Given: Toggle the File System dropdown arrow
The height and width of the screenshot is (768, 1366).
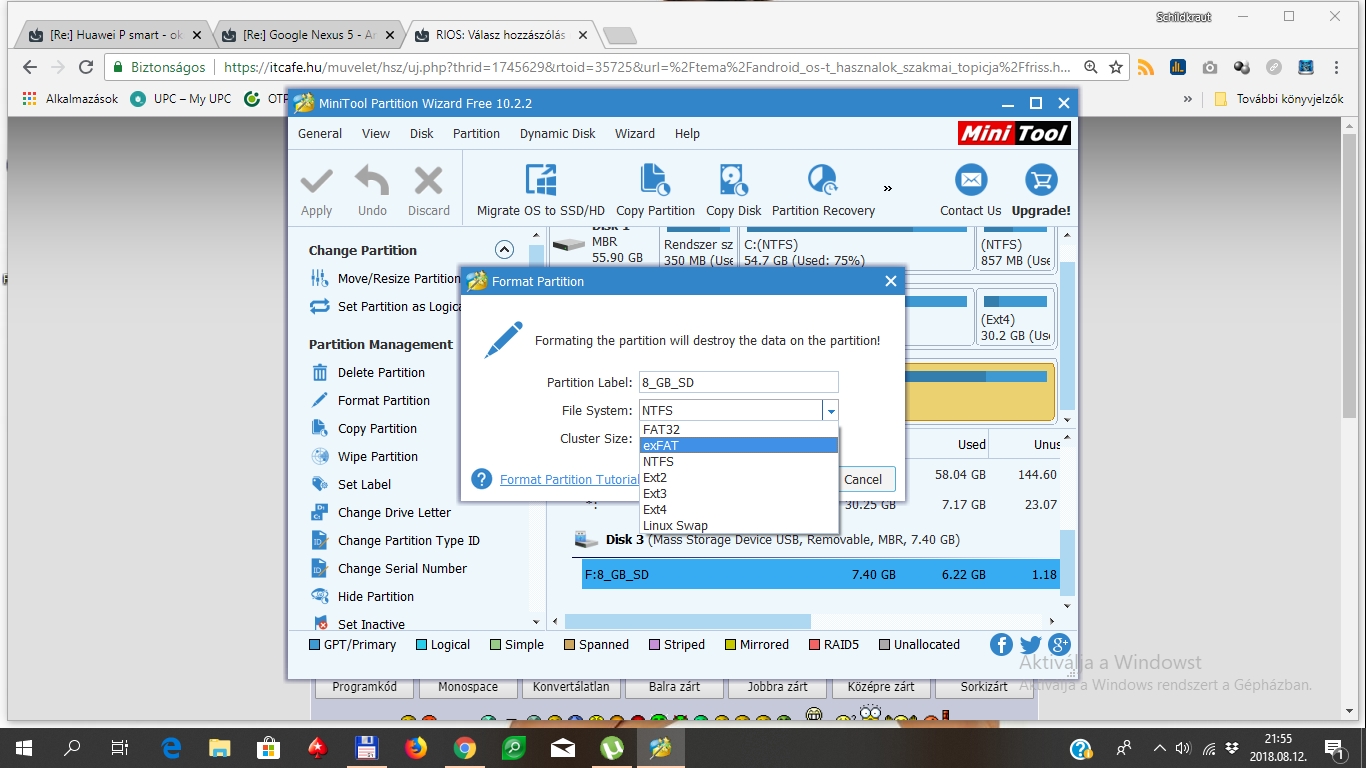Looking at the screenshot, I should click(830, 411).
